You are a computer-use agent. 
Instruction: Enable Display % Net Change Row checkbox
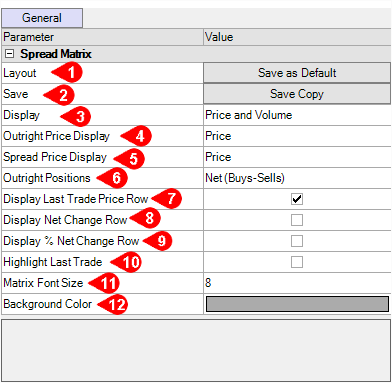click(297, 241)
